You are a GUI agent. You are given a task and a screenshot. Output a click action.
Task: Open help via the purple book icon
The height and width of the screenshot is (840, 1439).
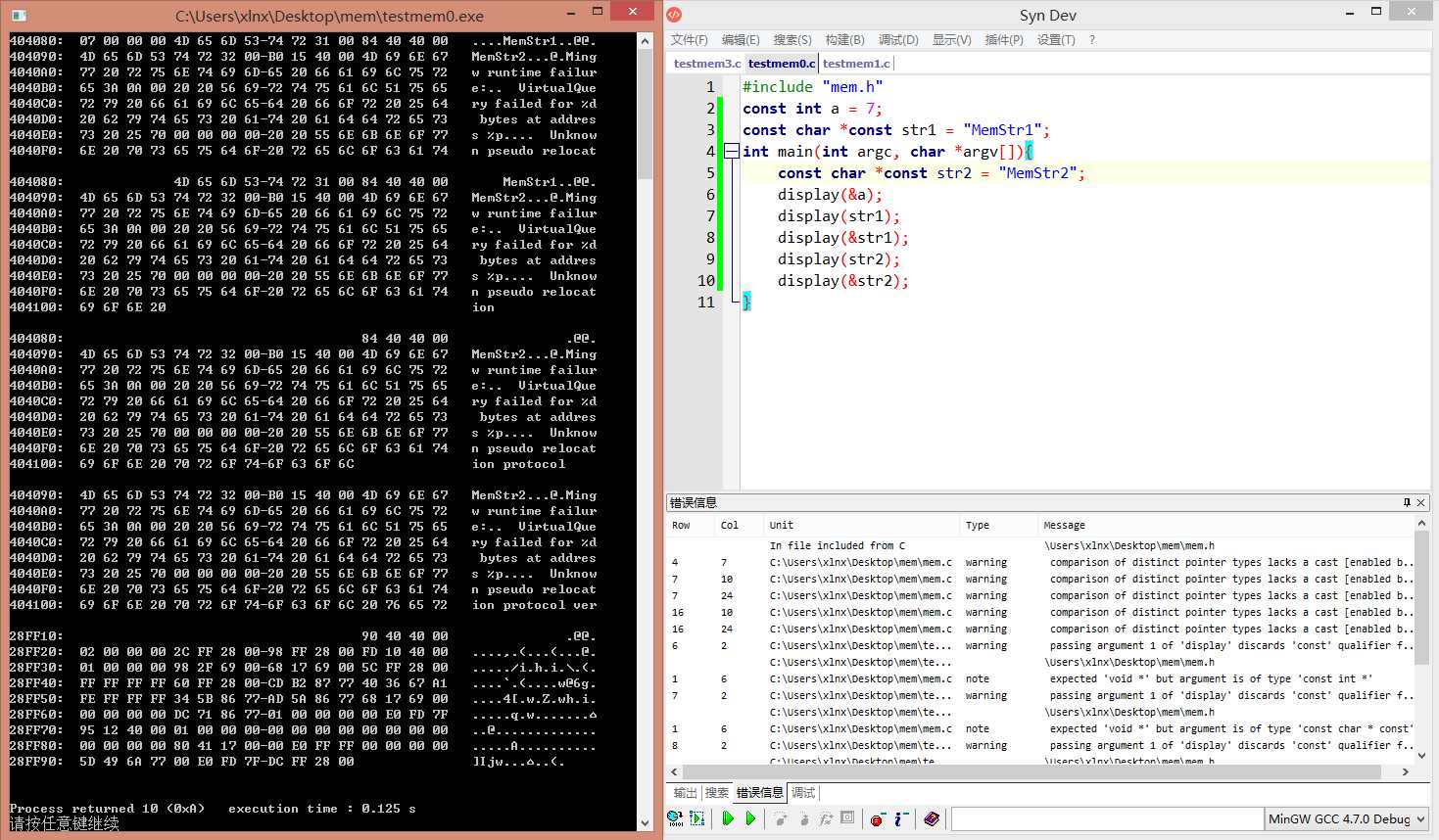pyautogui.click(x=932, y=818)
